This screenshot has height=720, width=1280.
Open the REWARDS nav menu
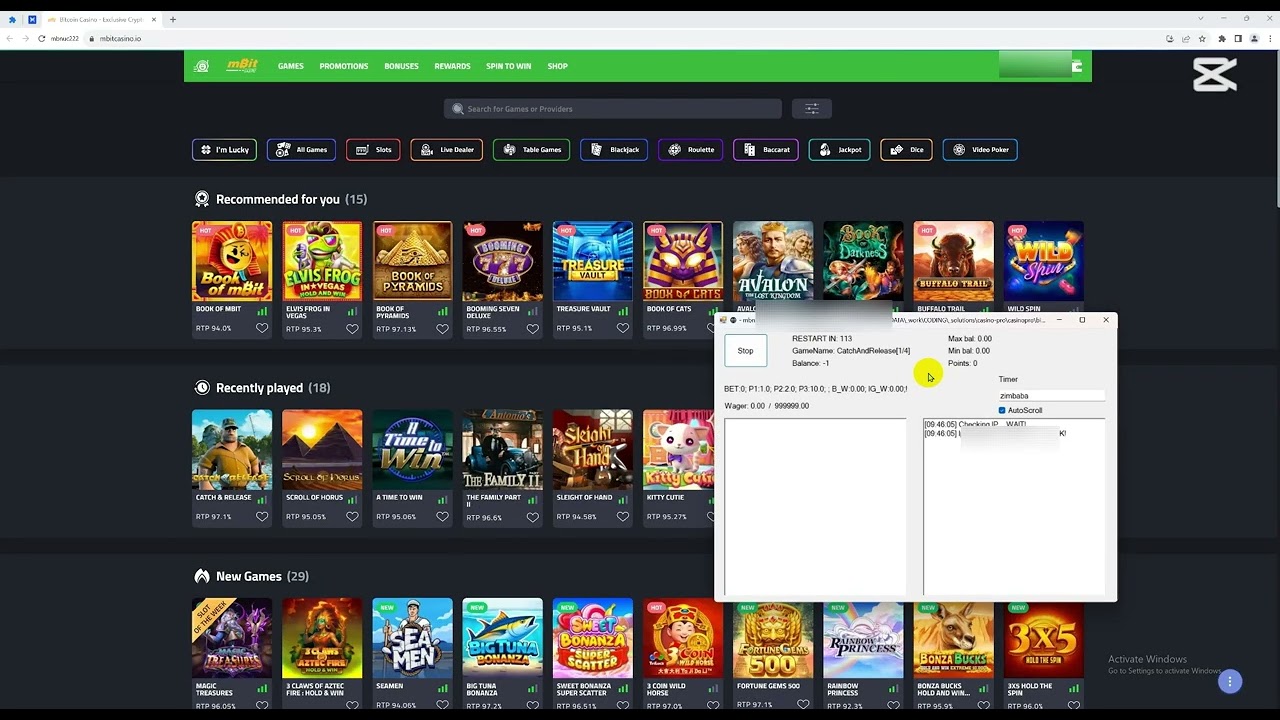452,66
